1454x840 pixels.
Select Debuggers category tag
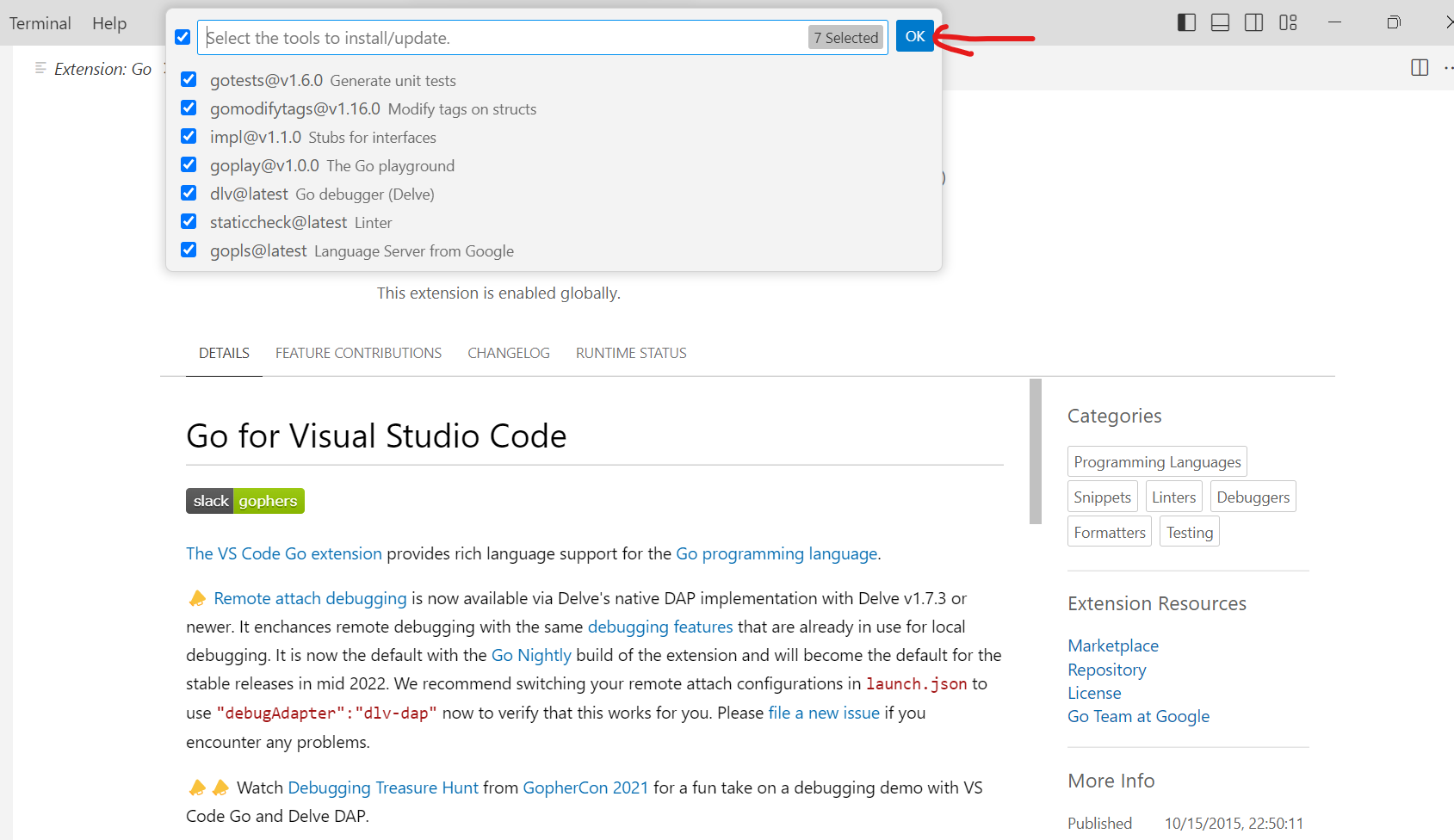pyautogui.click(x=1253, y=497)
